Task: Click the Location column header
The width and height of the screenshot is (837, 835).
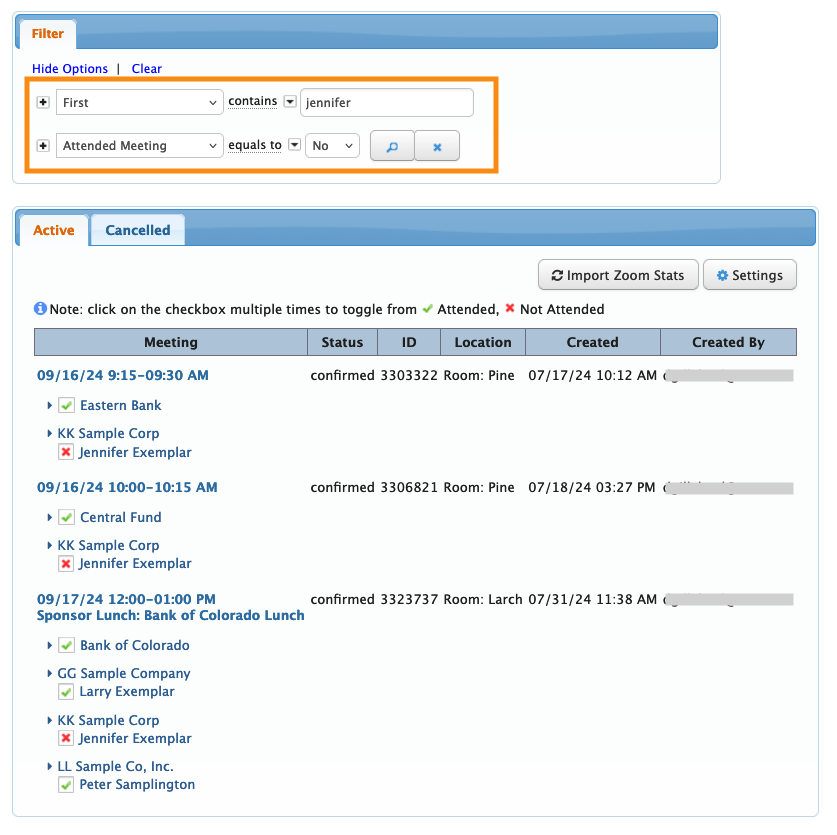Action: [x=483, y=342]
